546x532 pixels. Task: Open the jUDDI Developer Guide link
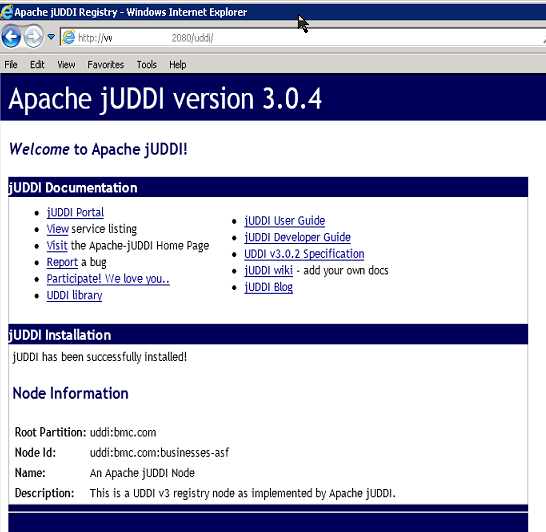click(x=297, y=237)
